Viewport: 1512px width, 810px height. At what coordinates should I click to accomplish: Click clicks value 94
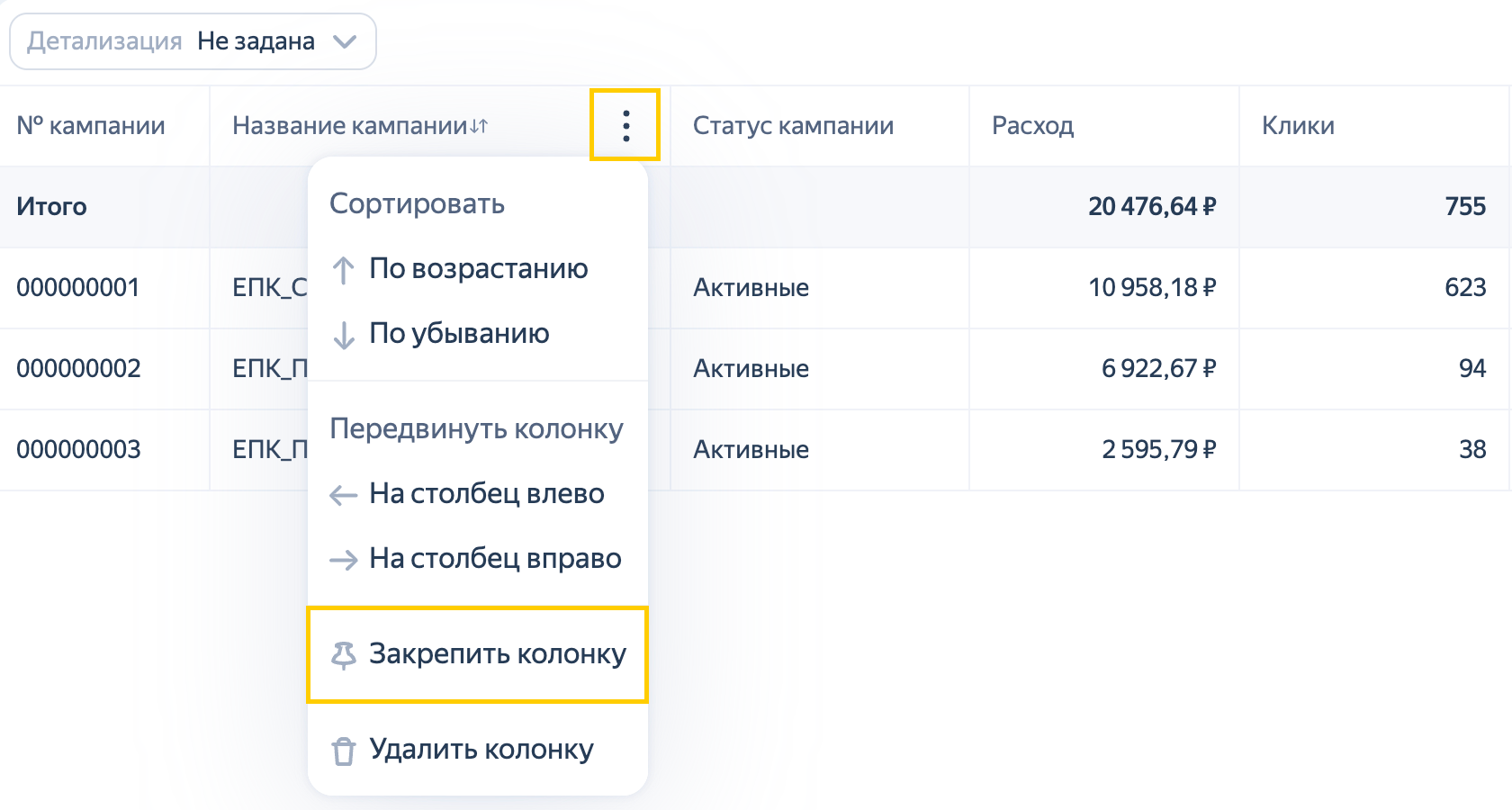[1472, 369]
